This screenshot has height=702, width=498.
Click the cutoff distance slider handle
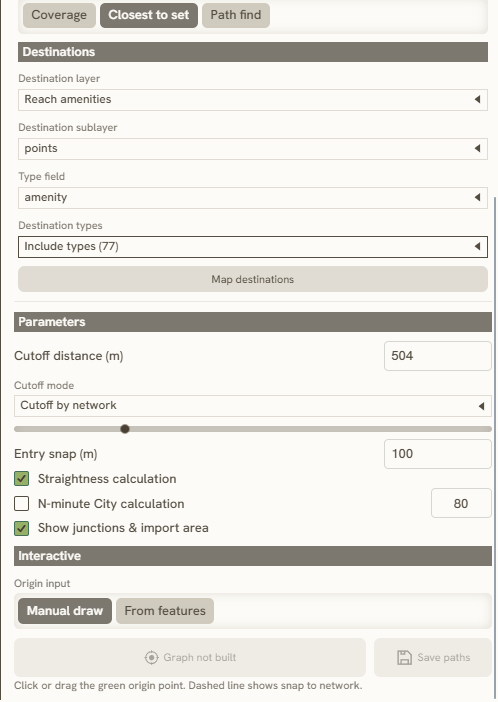coord(125,429)
